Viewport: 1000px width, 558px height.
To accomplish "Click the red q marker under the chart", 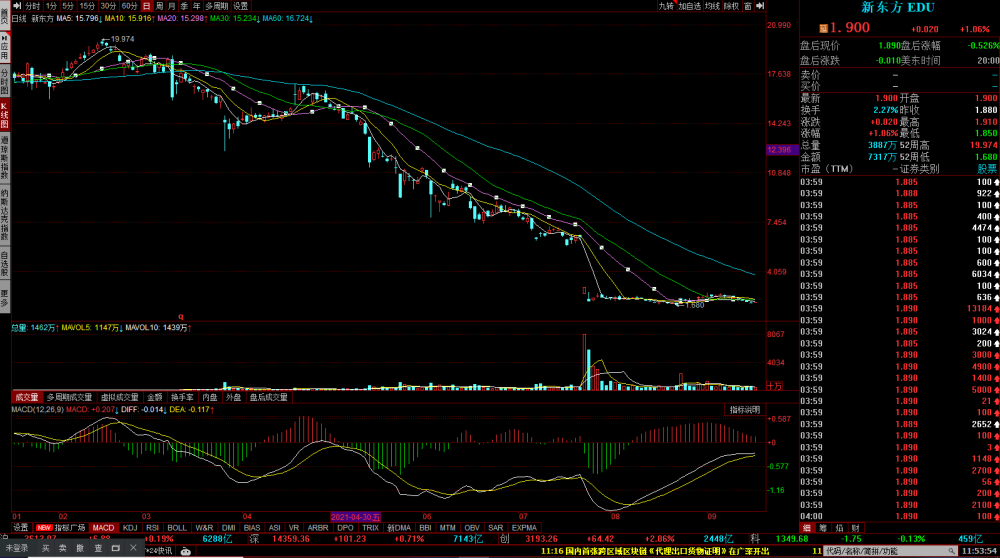I will tap(180, 316).
